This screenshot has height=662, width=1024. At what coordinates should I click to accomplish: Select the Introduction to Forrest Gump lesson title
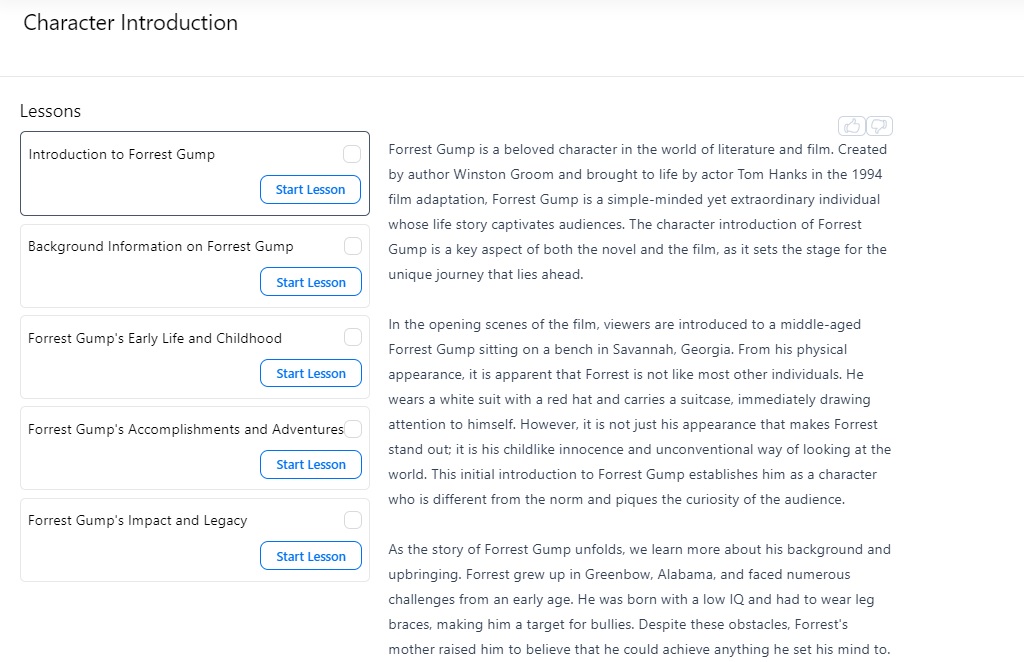122,154
